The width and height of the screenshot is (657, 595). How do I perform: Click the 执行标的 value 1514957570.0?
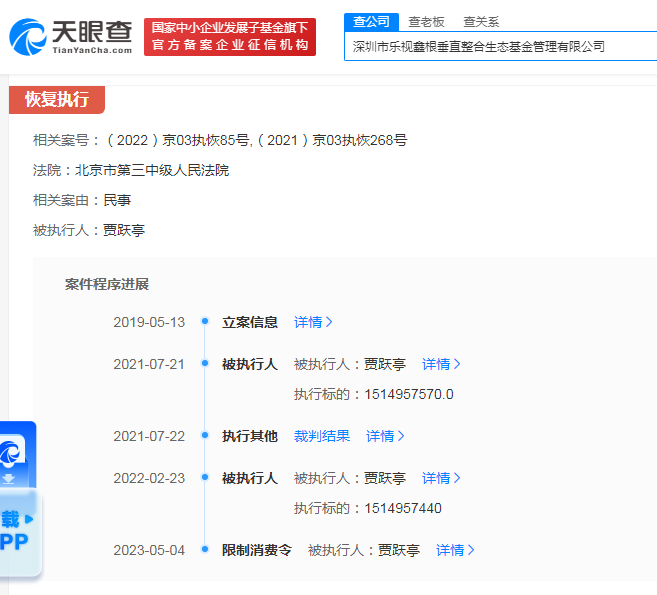409,394
